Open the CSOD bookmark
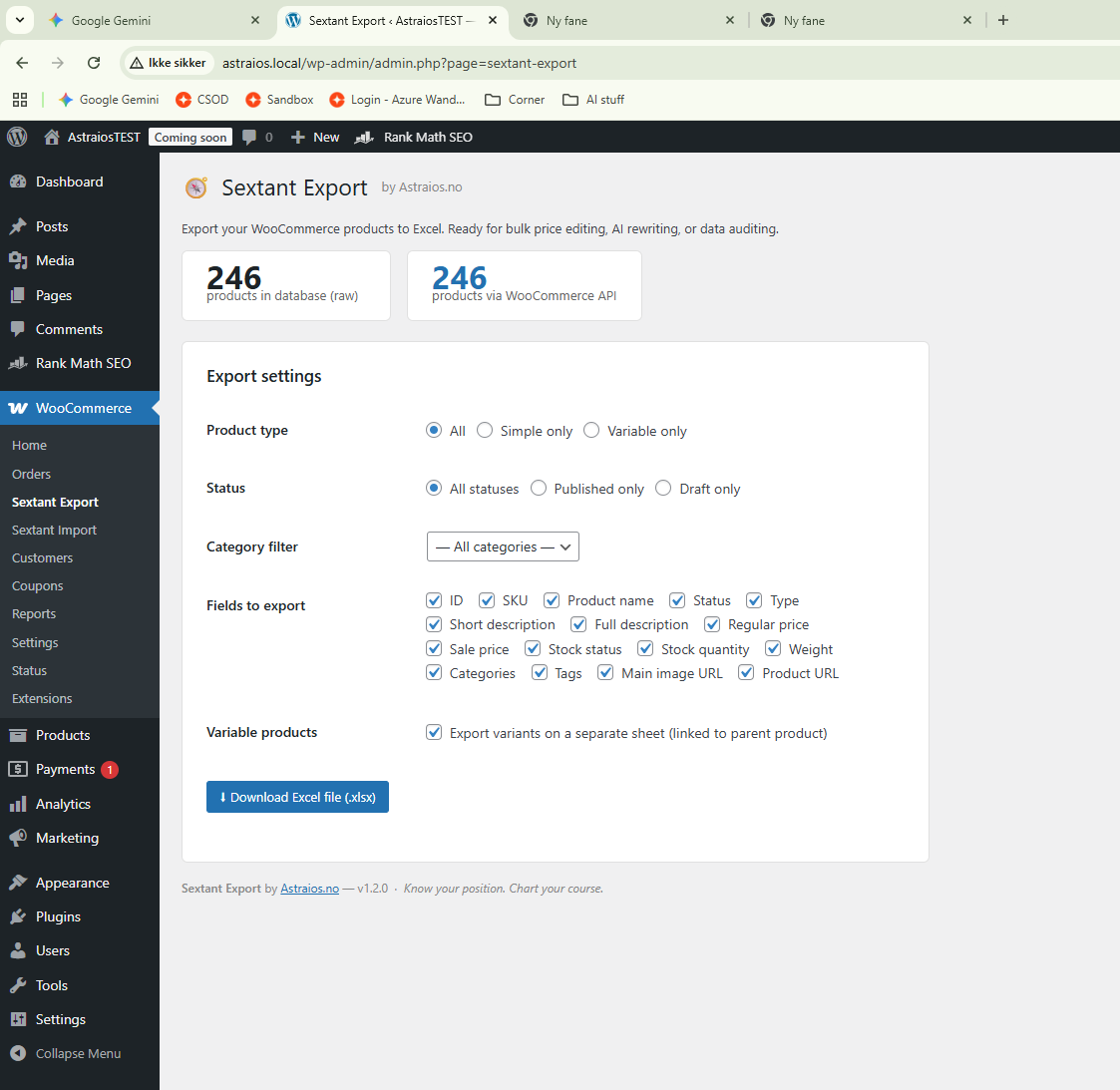Viewport: 1120px width, 1090px height. 202,100
